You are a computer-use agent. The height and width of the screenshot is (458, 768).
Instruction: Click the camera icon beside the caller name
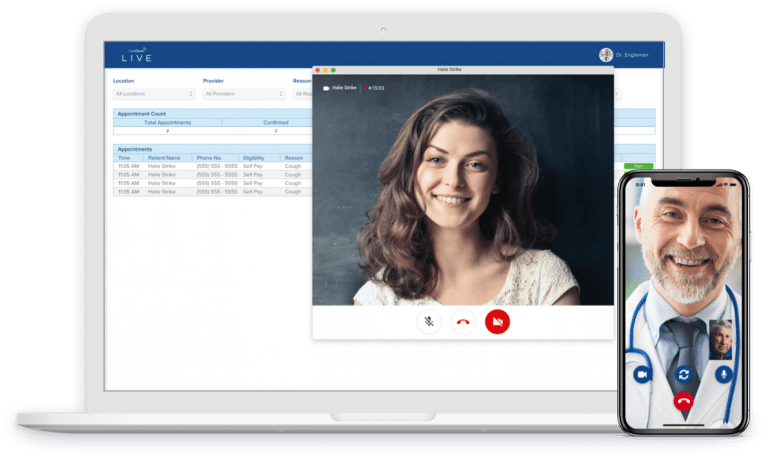tap(326, 88)
